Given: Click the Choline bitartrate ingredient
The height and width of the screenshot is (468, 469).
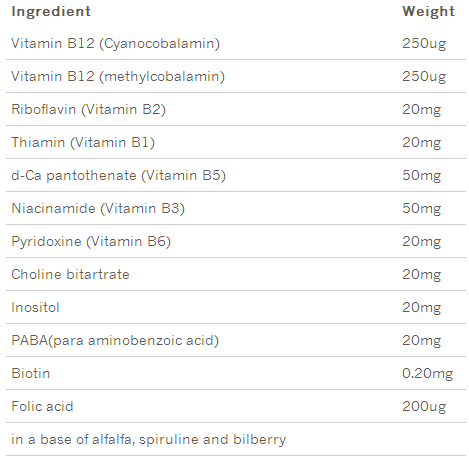Looking at the screenshot, I should pyautogui.click(x=70, y=274).
